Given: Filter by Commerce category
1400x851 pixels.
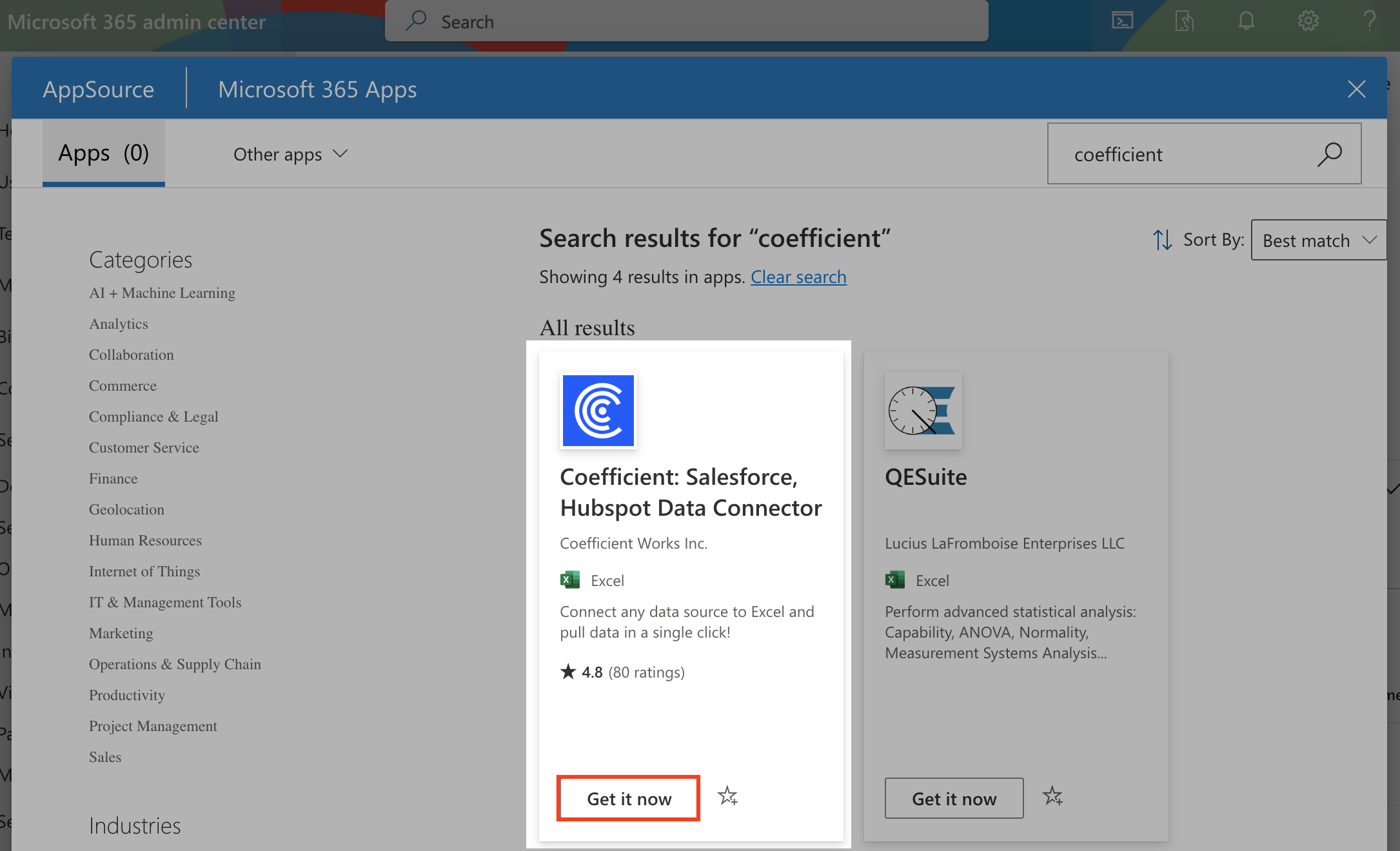Looking at the screenshot, I should click(123, 386).
